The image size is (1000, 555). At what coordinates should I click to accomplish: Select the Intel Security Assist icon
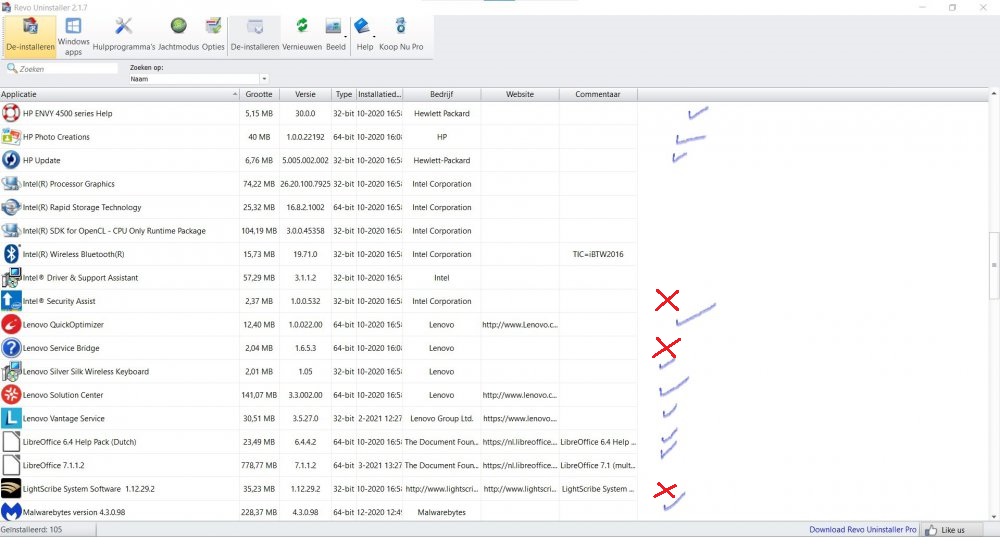click(x=11, y=301)
